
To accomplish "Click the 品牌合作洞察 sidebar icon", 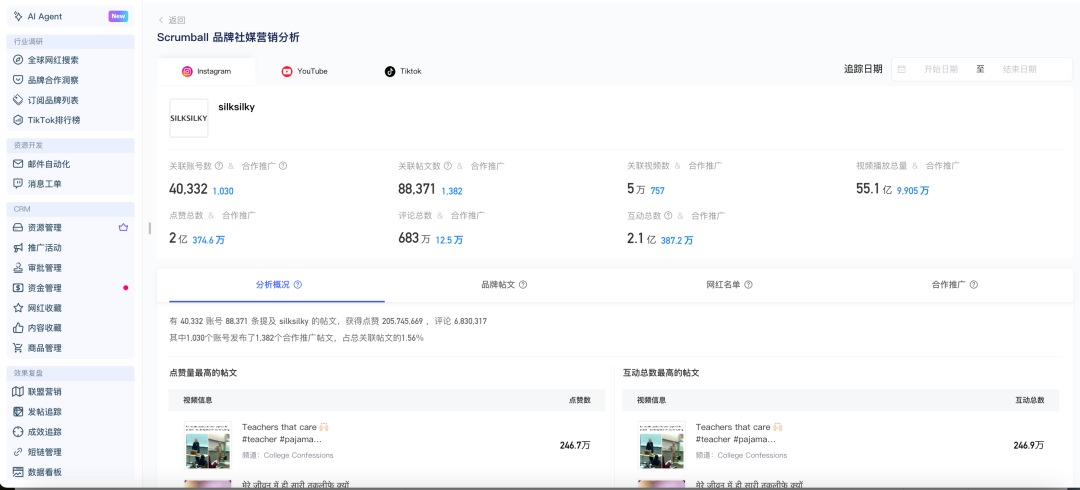I will (x=19, y=80).
